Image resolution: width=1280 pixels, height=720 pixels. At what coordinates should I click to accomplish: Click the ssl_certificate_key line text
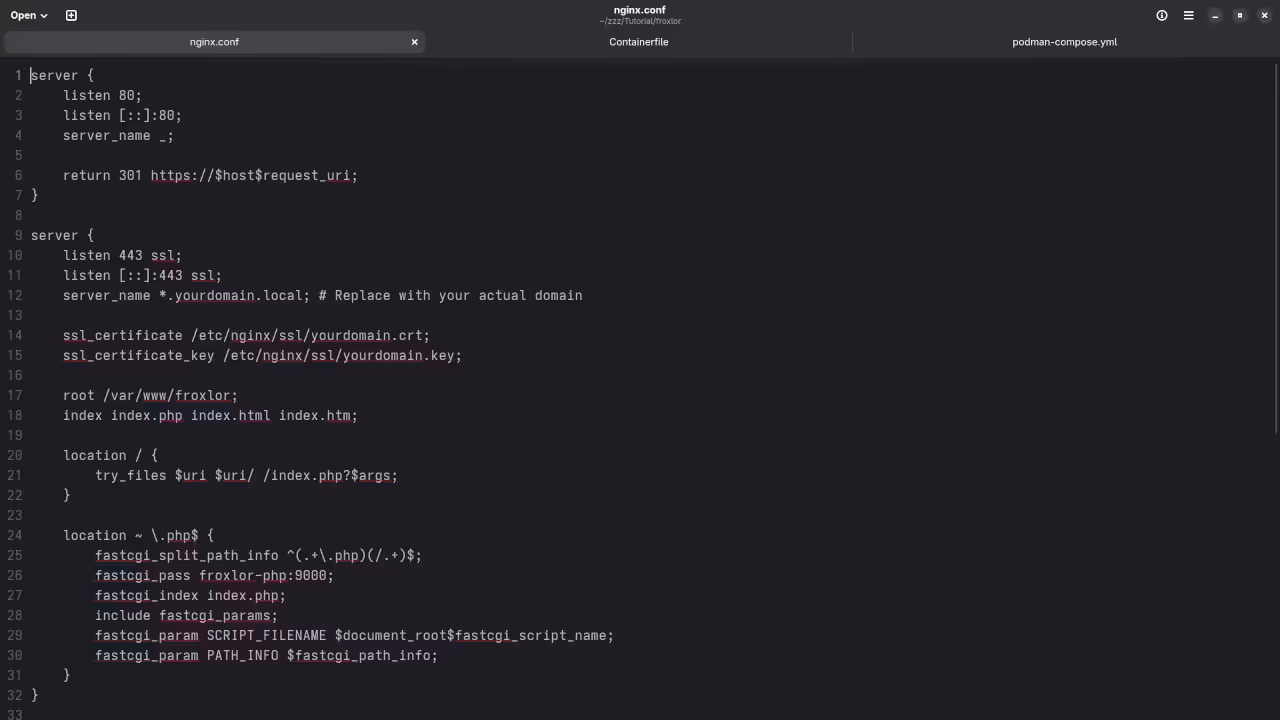262,356
